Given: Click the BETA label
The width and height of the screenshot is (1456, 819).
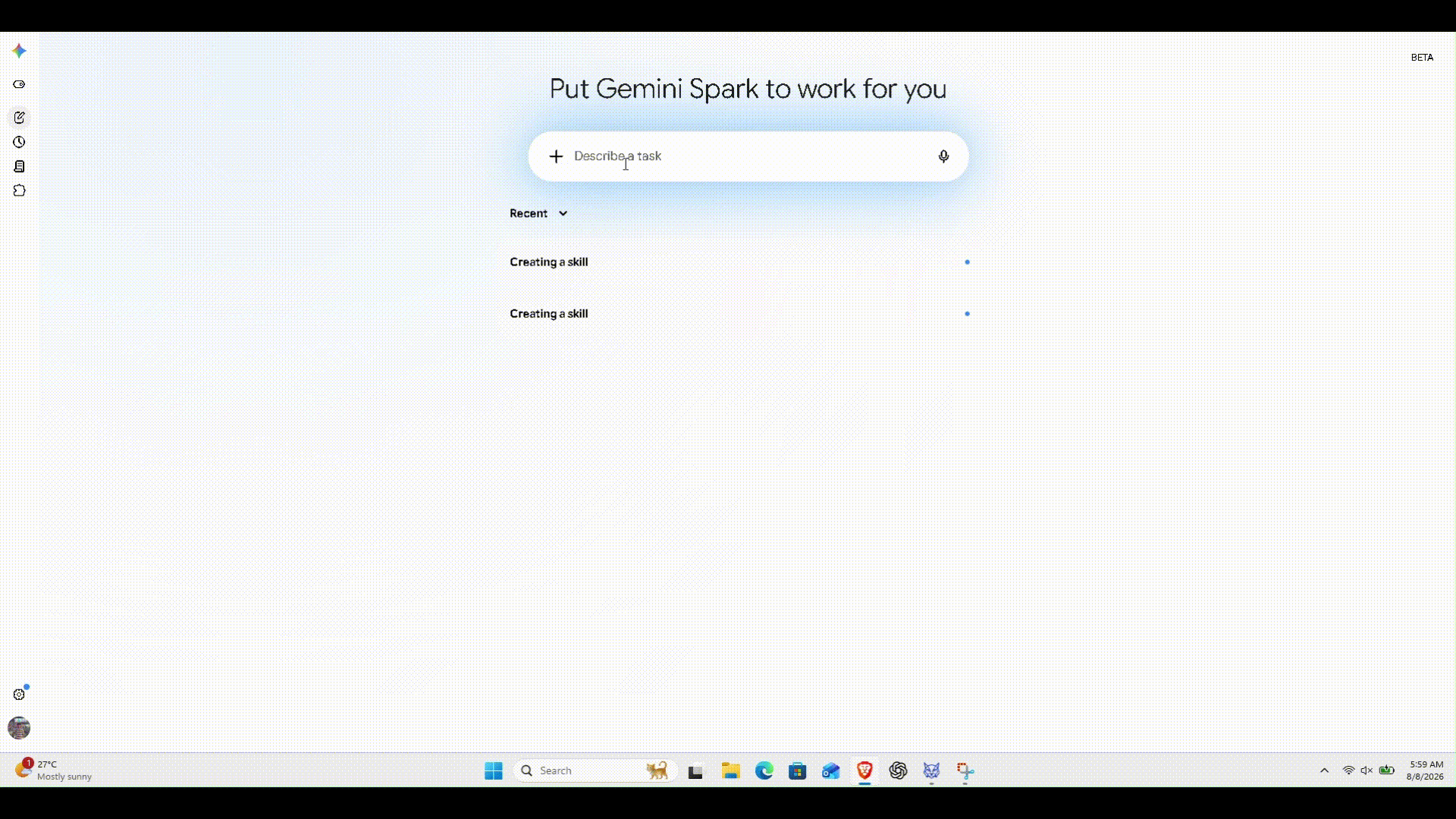Looking at the screenshot, I should (x=1422, y=58).
